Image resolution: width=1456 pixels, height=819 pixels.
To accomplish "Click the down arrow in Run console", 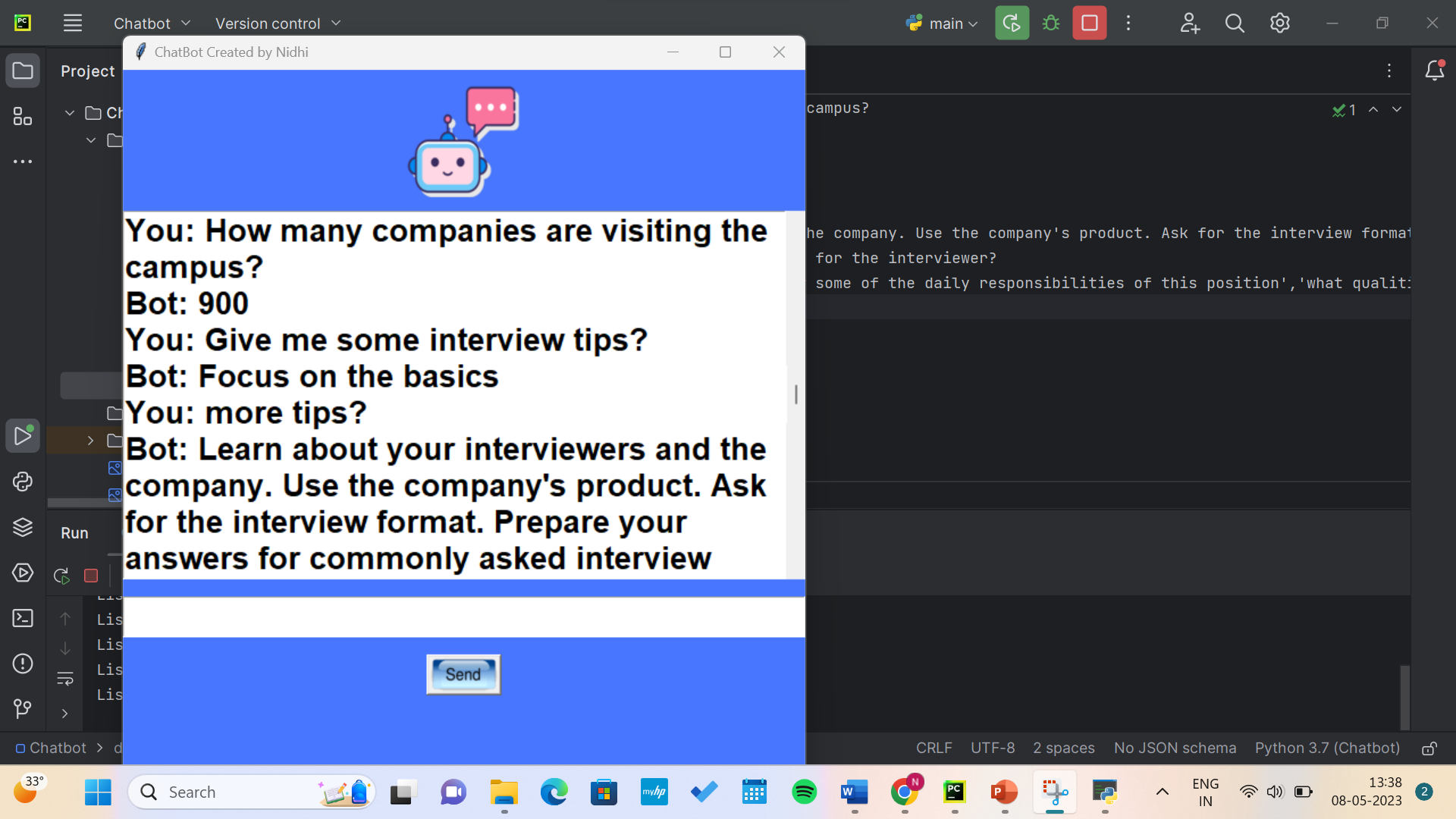I will pos(65,648).
